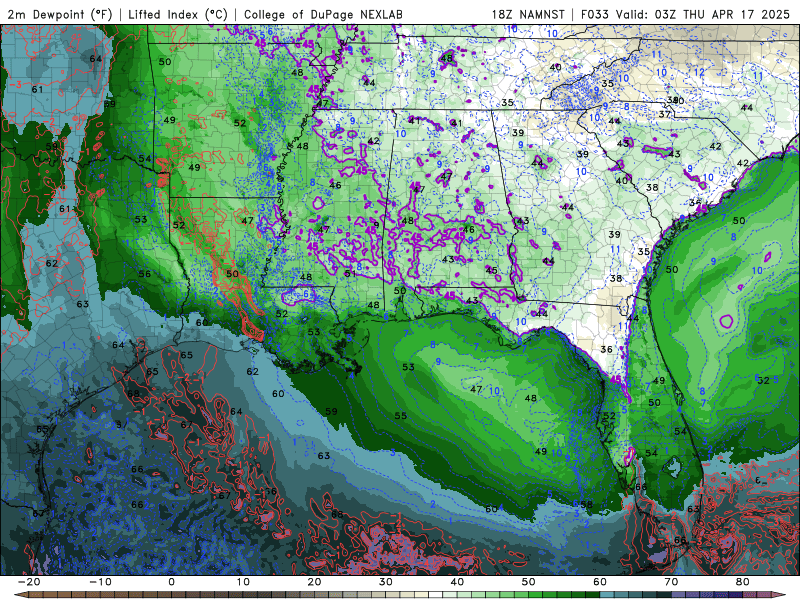Viewport: 800px width, 600px height.
Task: Click the '30' color scale label
Action: (x=386, y=582)
